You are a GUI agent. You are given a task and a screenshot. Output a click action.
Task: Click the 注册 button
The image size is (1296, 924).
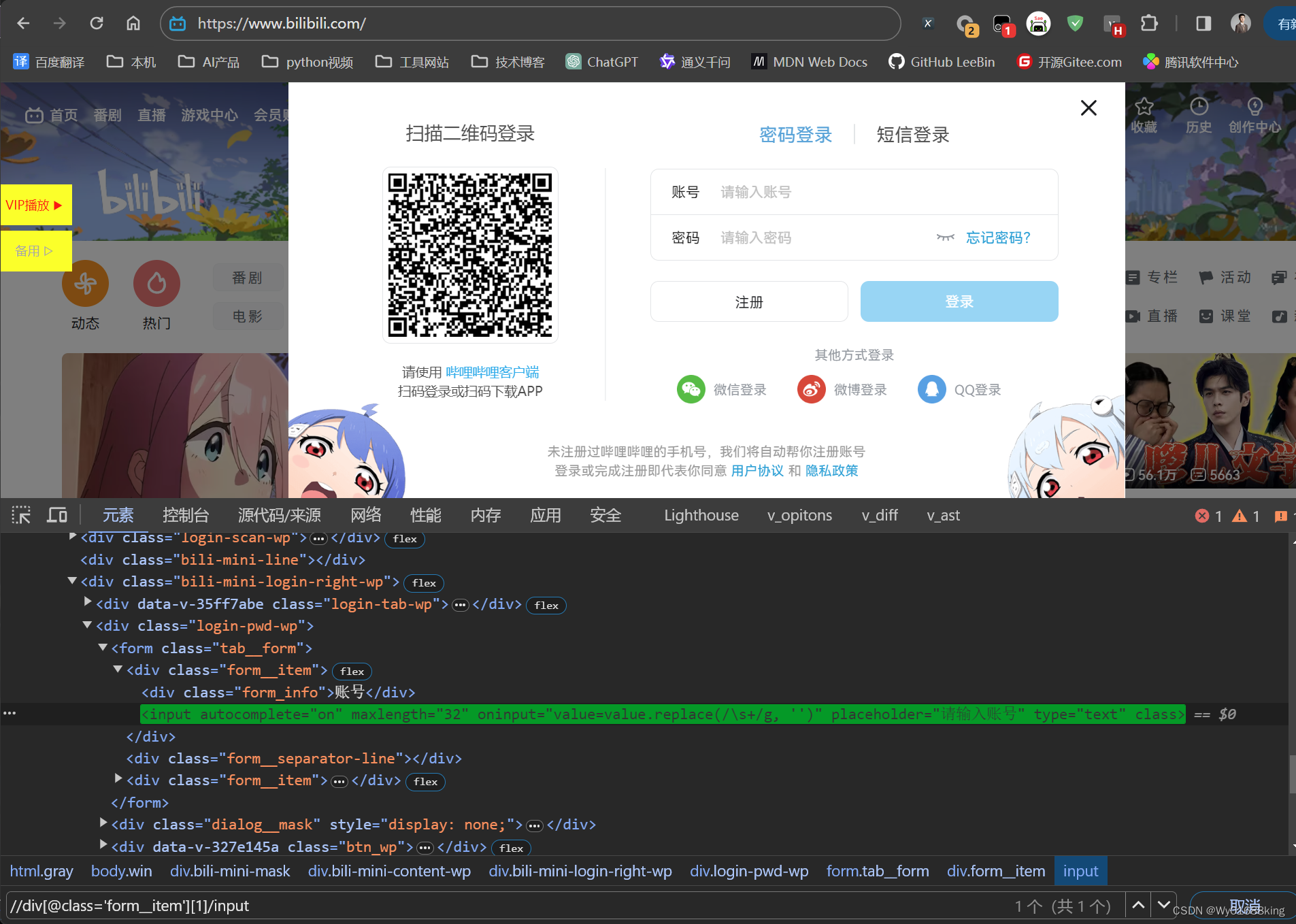[x=749, y=301]
